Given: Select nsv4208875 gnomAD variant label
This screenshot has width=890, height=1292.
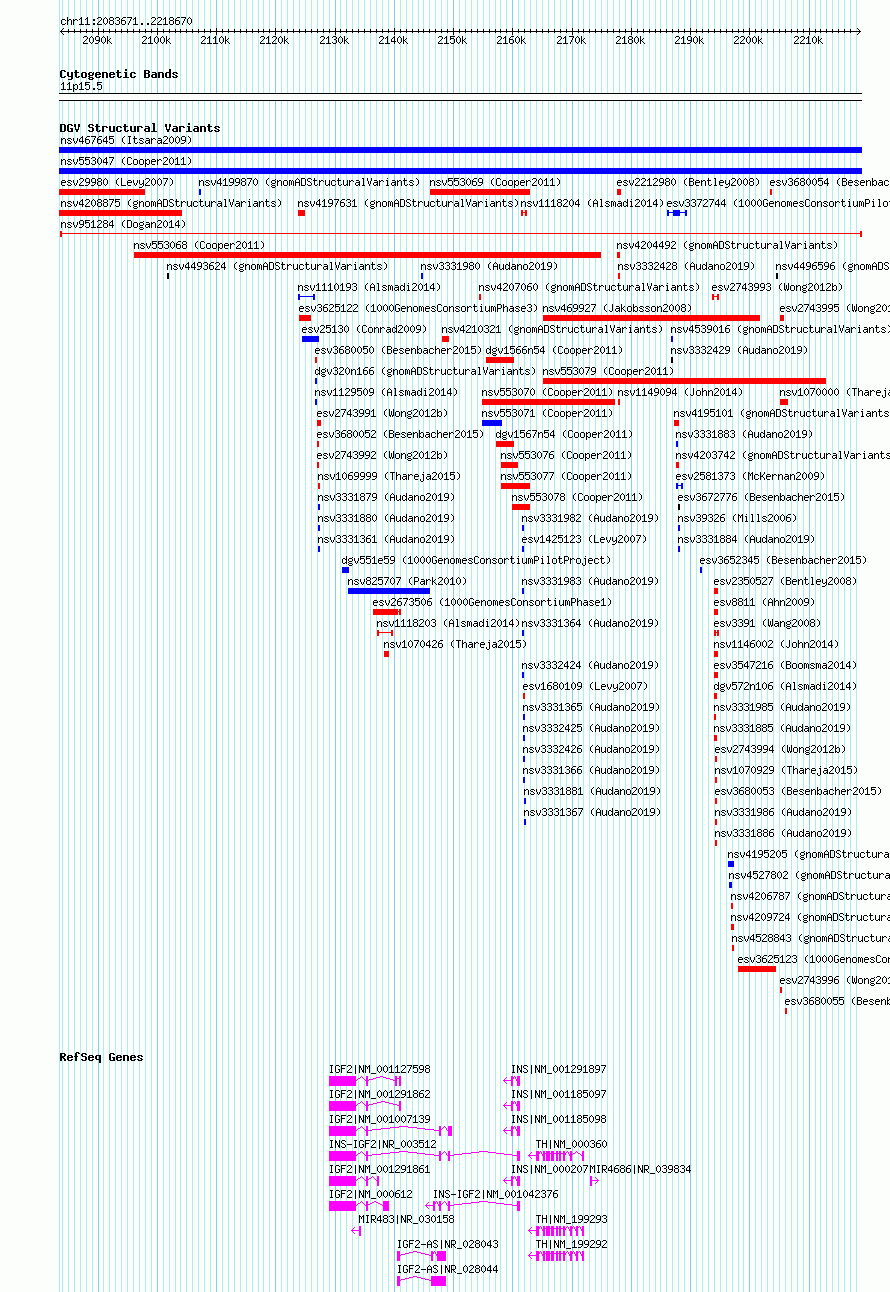Looking at the screenshot, I should [170, 203].
